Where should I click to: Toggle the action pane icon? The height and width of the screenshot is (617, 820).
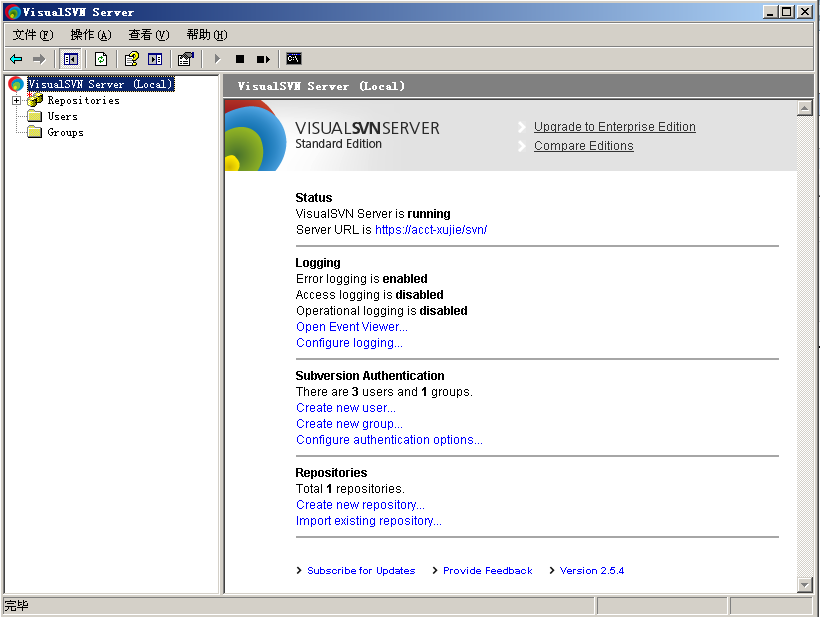point(155,59)
